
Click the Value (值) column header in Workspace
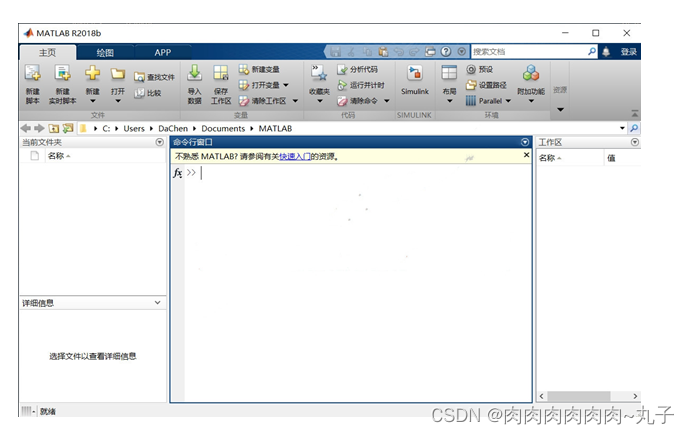point(623,158)
